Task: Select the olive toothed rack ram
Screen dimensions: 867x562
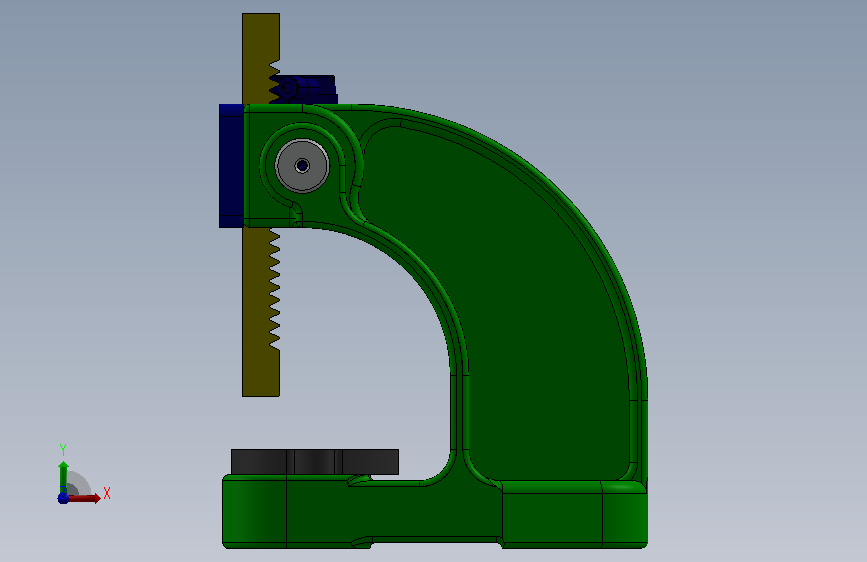Action: click(259, 310)
